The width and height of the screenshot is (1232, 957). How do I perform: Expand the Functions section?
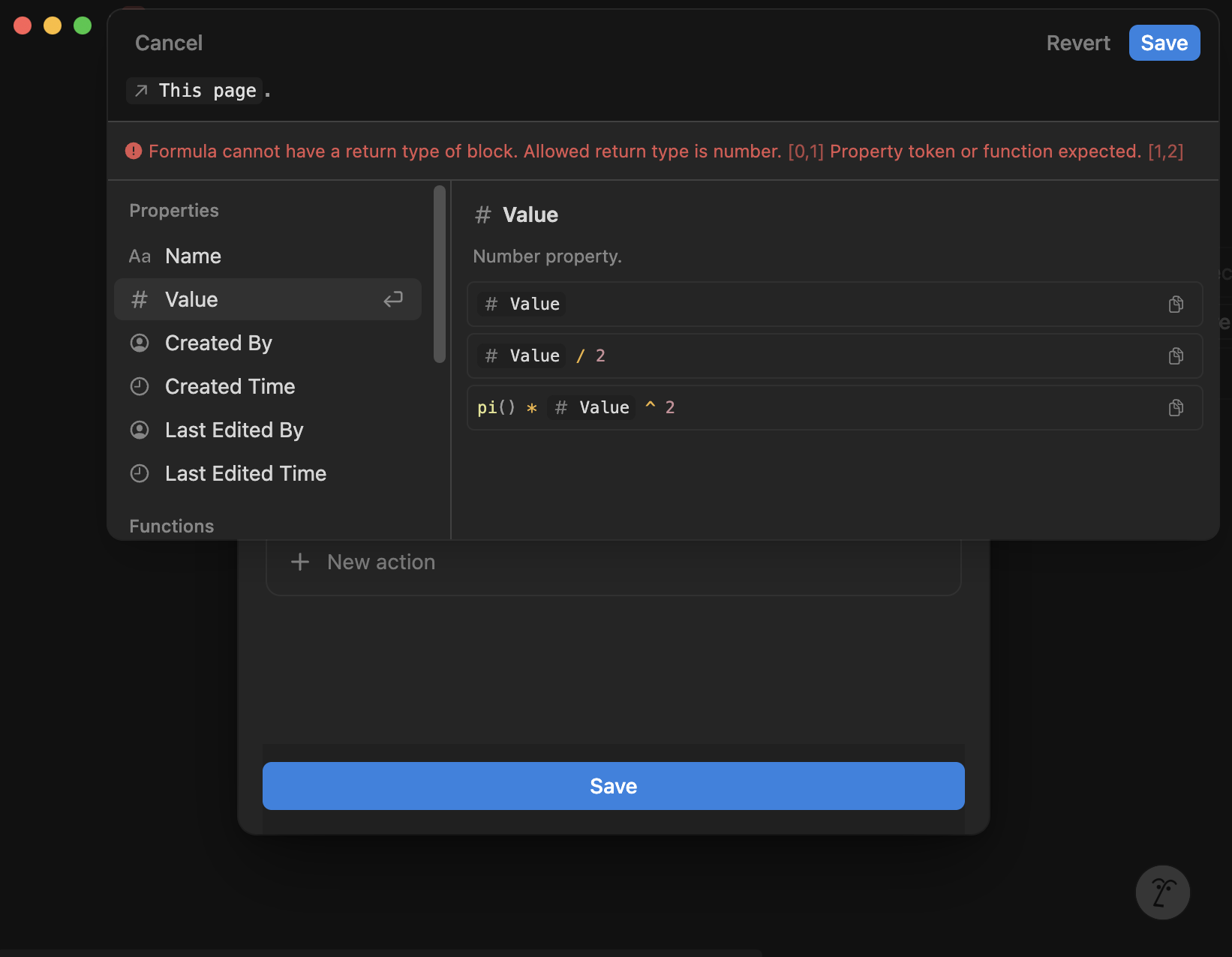pos(172,526)
